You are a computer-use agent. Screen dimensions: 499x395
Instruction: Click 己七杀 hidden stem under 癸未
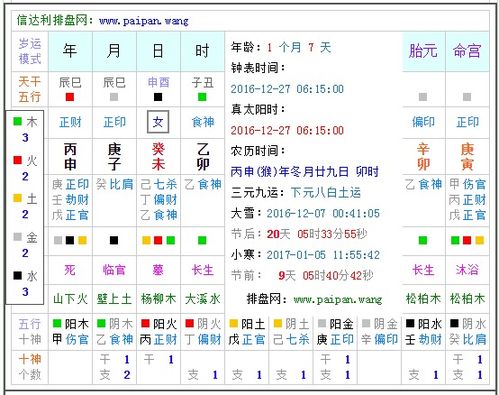(158, 184)
